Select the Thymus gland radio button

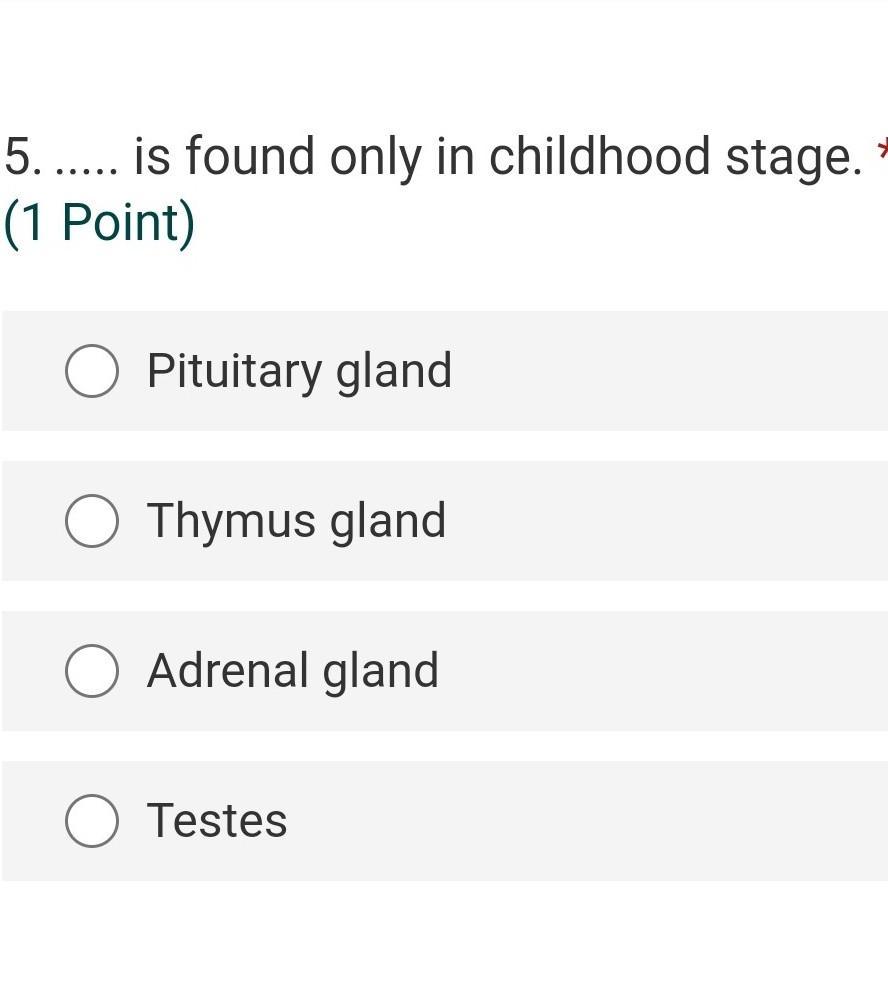(92, 521)
